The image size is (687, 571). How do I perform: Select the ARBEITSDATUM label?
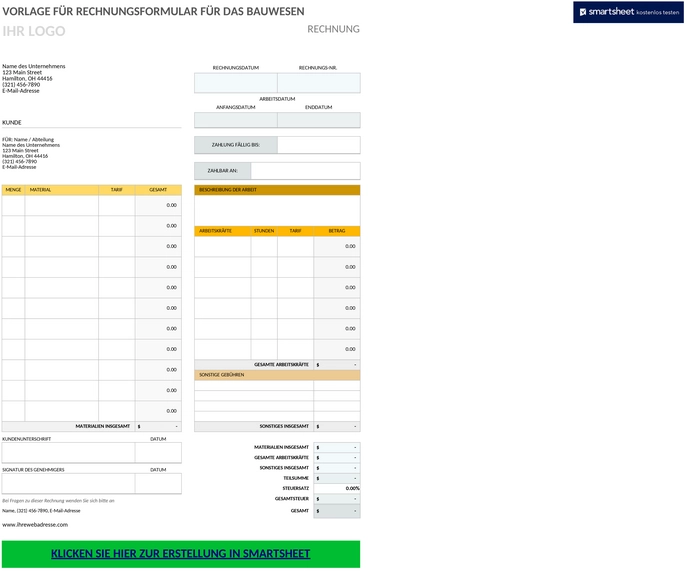pos(277,99)
